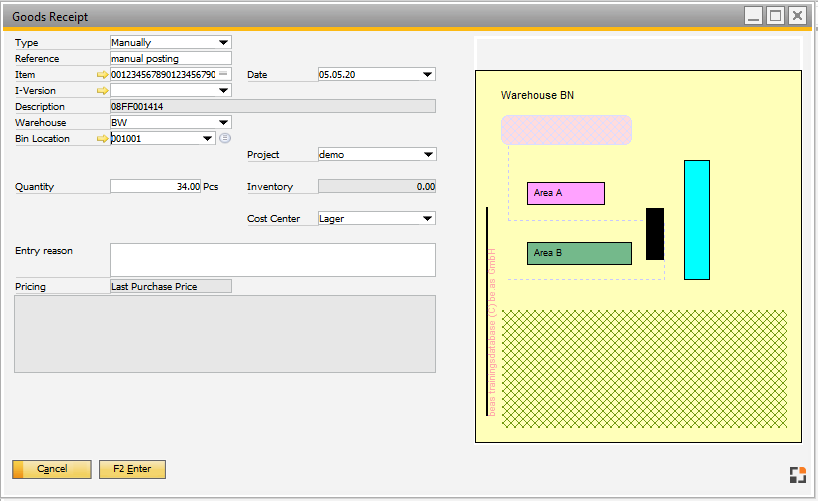Click the Bin Location link arrow icon
This screenshot has height=501, width=818.
(x=102, y=139)
